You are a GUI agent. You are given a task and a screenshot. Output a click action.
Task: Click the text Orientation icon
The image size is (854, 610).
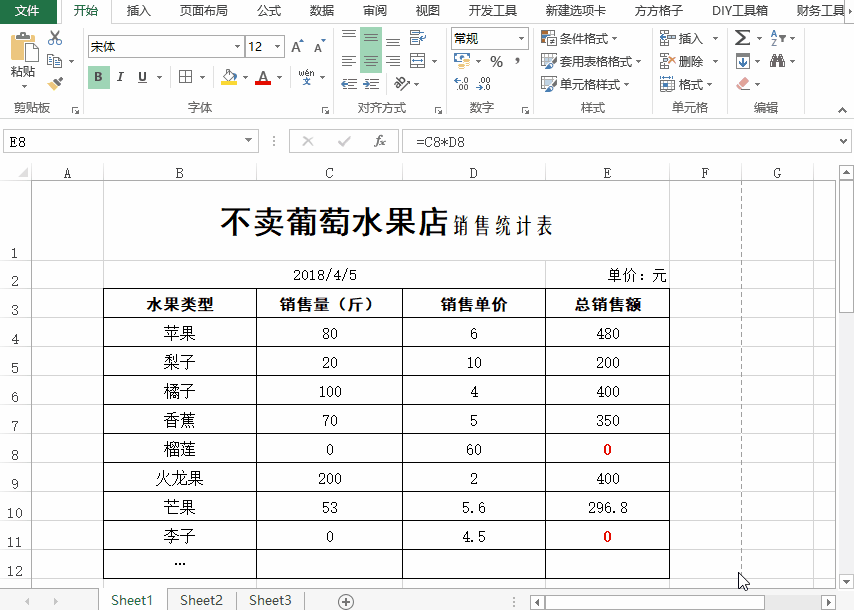click(402, 83)
